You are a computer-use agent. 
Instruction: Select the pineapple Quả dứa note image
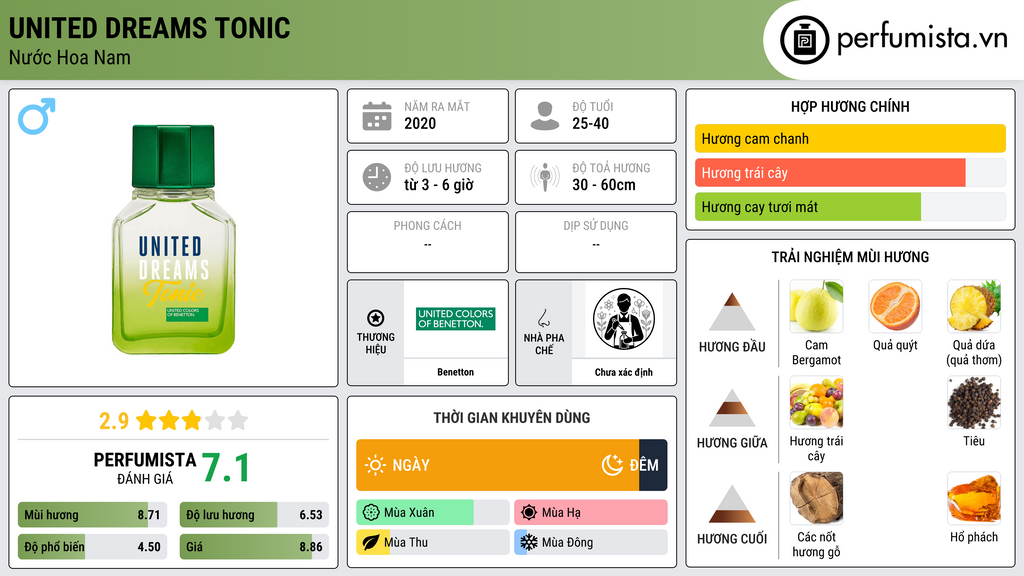pyautogui.click(x=974, y=306)
